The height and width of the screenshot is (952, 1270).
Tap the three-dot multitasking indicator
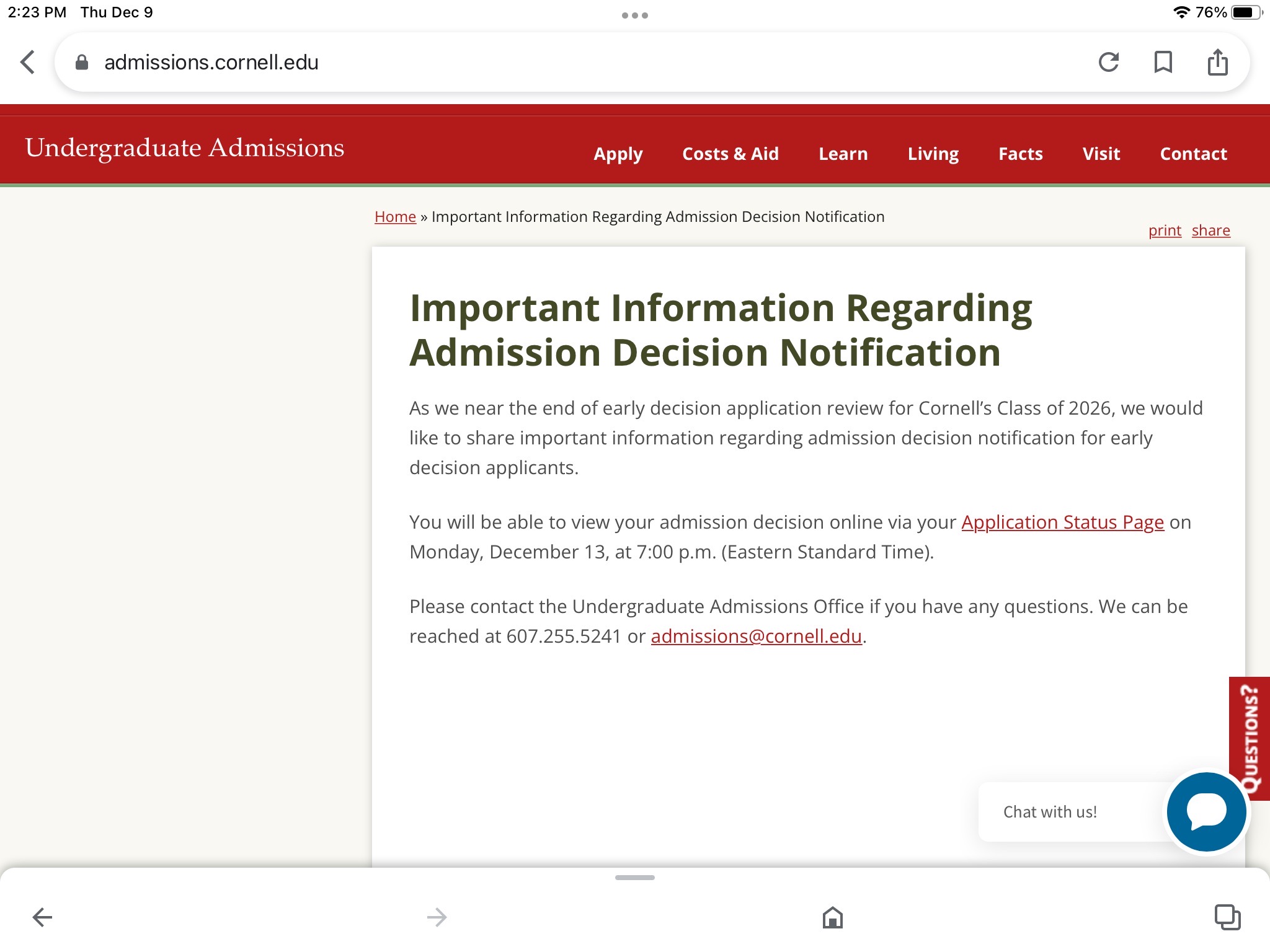point(634,15)
